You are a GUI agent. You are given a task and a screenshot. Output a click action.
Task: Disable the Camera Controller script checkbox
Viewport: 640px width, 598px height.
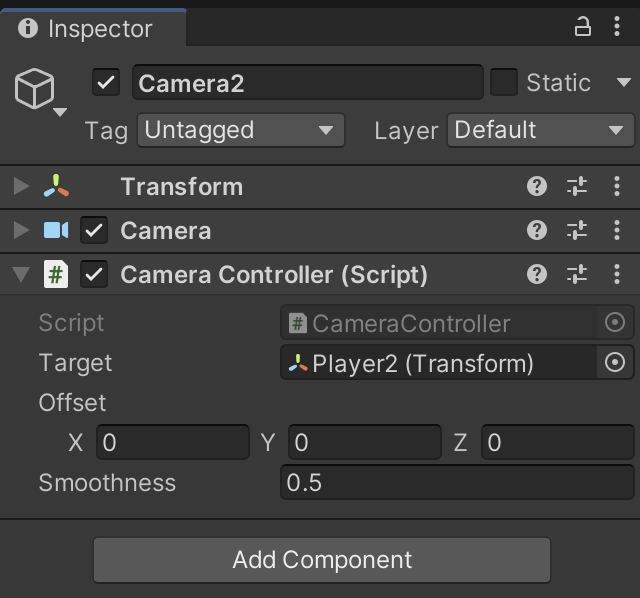coord(94,274)
